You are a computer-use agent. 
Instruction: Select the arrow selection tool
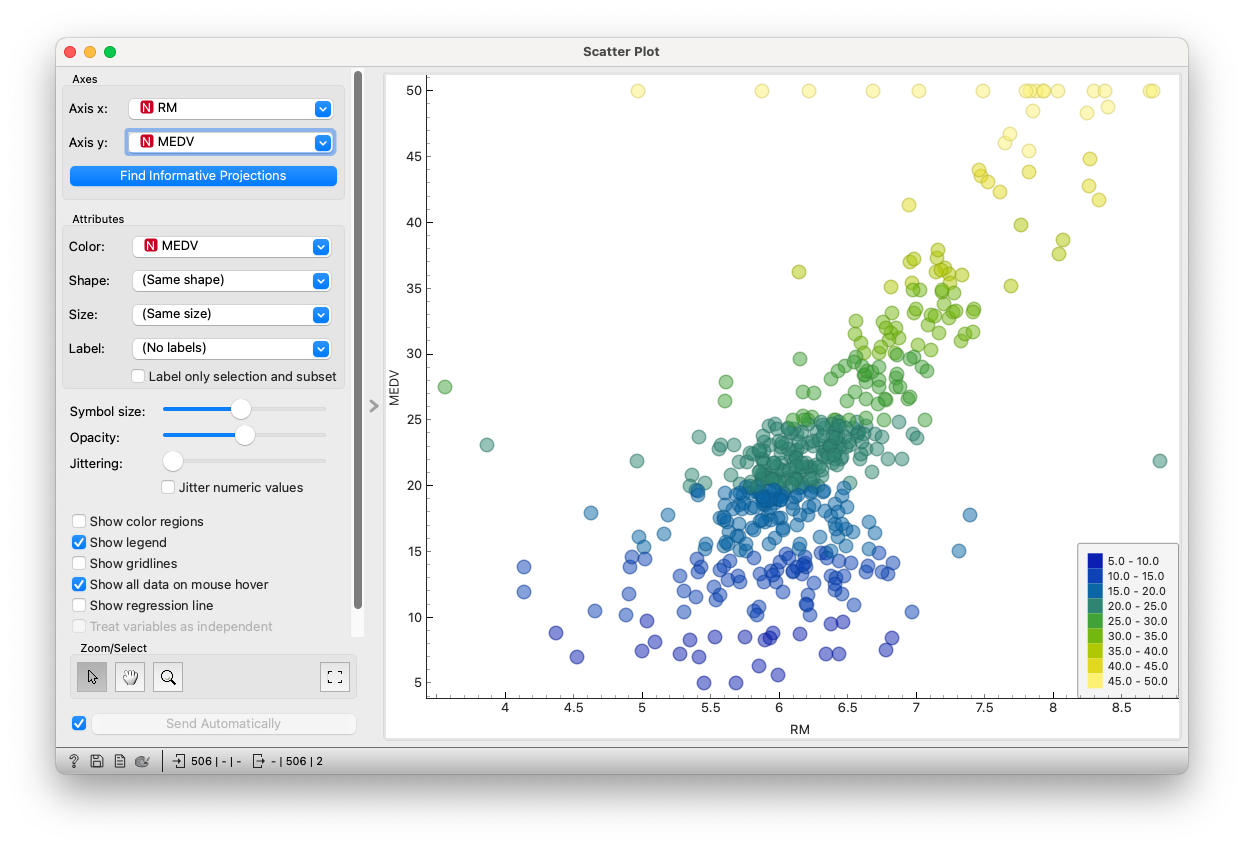coord(93,677)
